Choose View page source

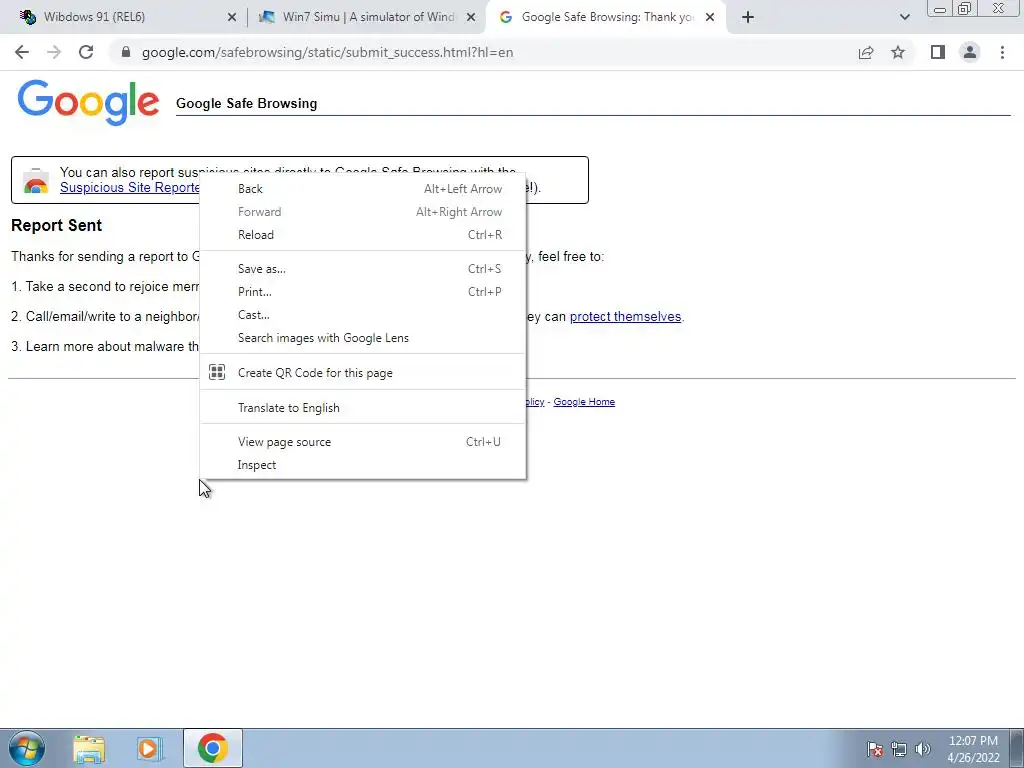[x=362, y=441]
